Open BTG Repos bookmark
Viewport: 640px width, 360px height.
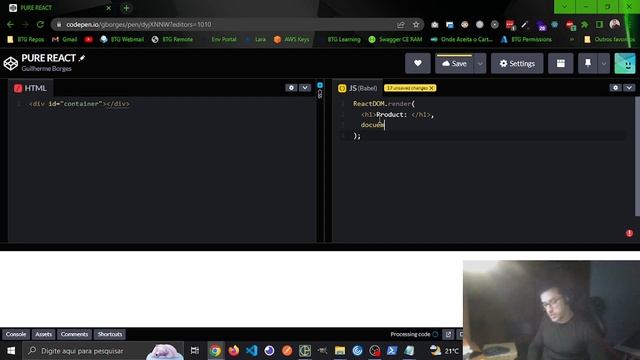click(26, 39)
